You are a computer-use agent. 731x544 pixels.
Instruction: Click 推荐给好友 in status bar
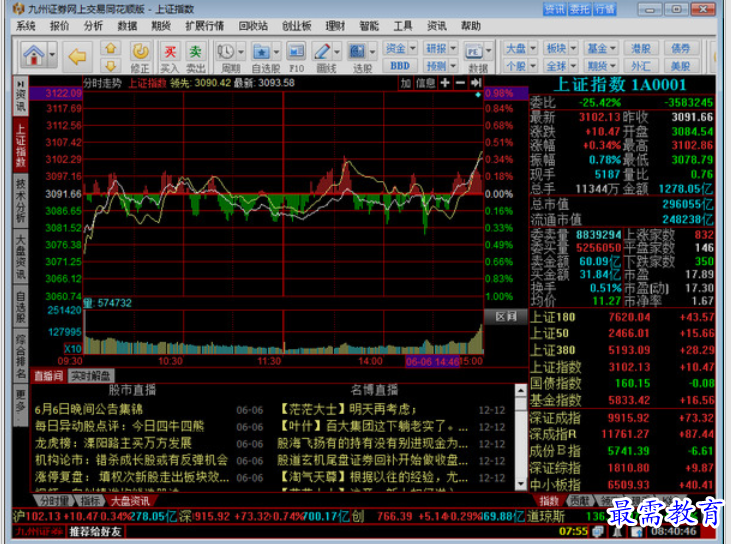pos(95,531)
